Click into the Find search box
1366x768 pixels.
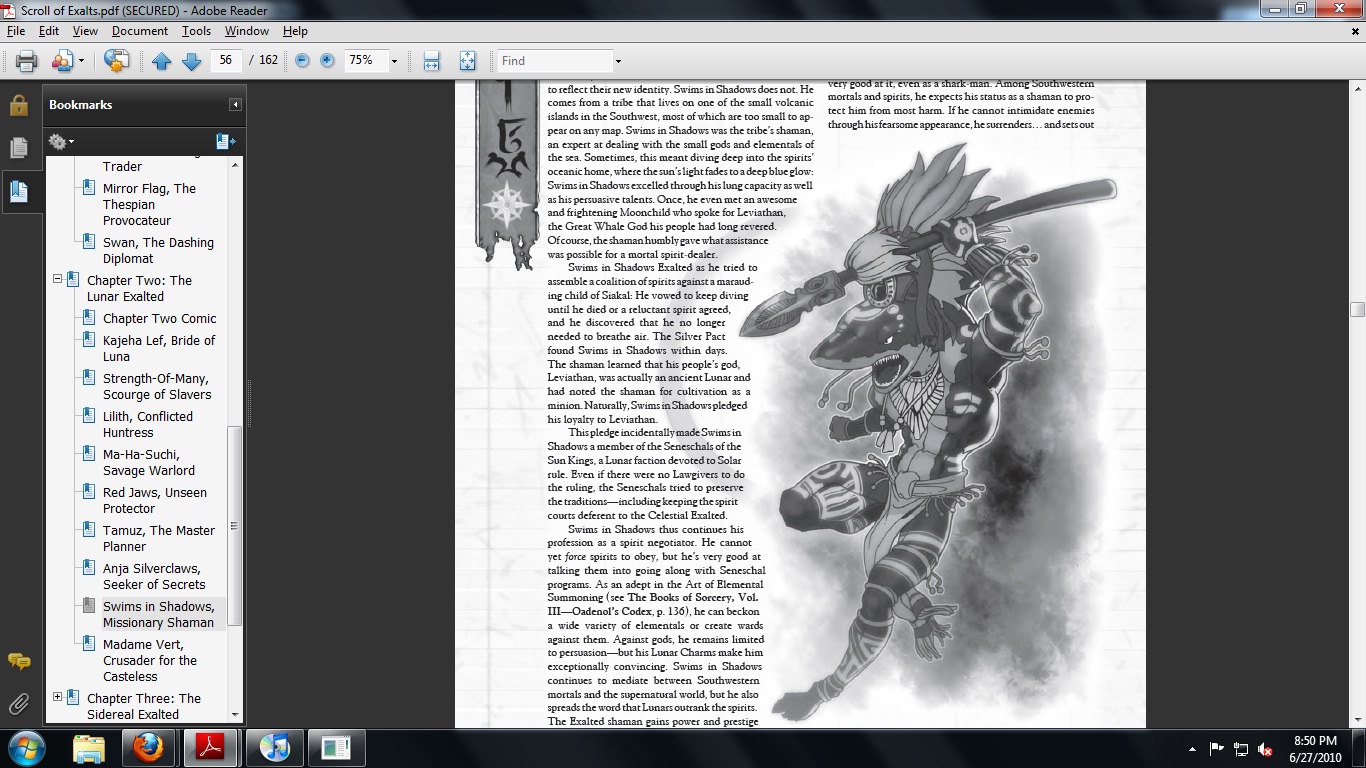[x=556, y=61]
